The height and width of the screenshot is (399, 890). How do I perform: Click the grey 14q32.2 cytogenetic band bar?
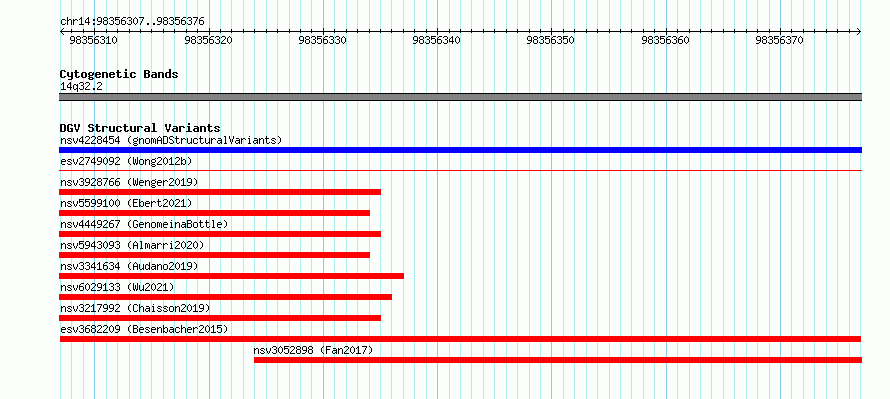click(460, 97)
